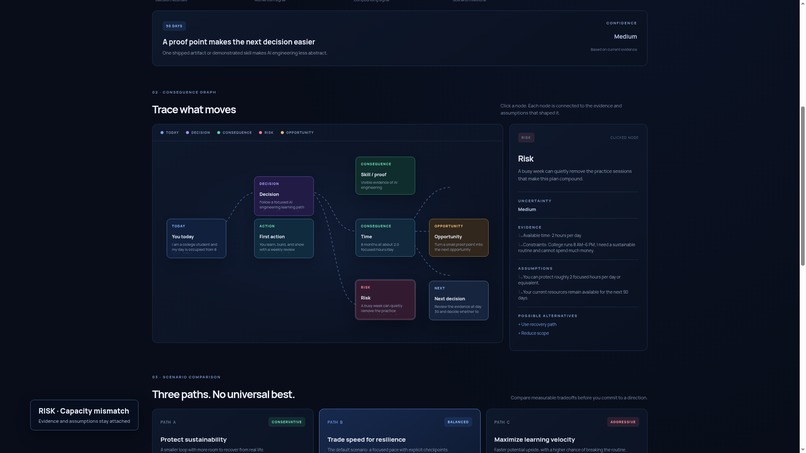This screenshot has height=453, width=806.
Task: Click assumption "Your current resources remain available"
Action: (x=573, y=295)
